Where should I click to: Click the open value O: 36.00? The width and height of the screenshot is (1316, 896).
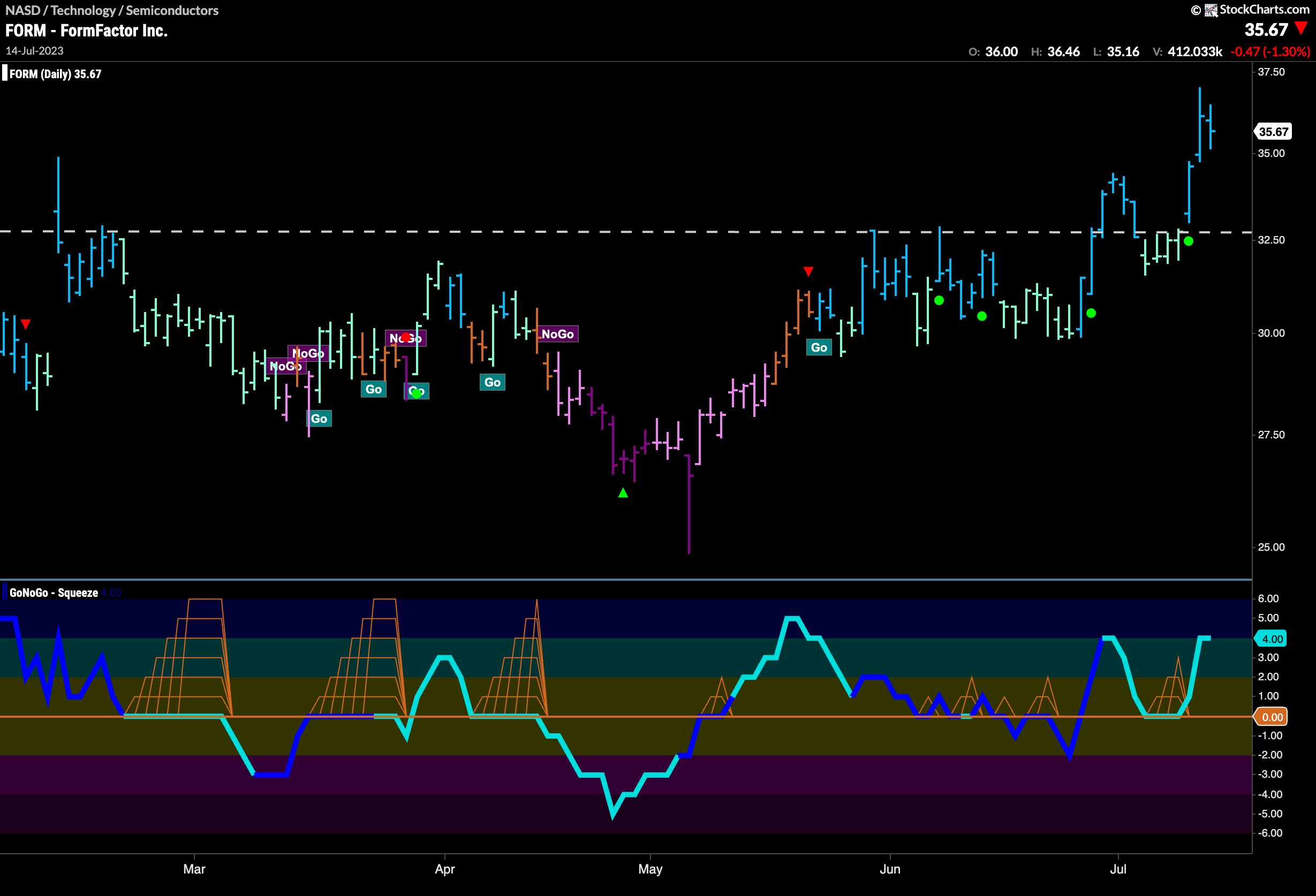[x=993, y=51]
